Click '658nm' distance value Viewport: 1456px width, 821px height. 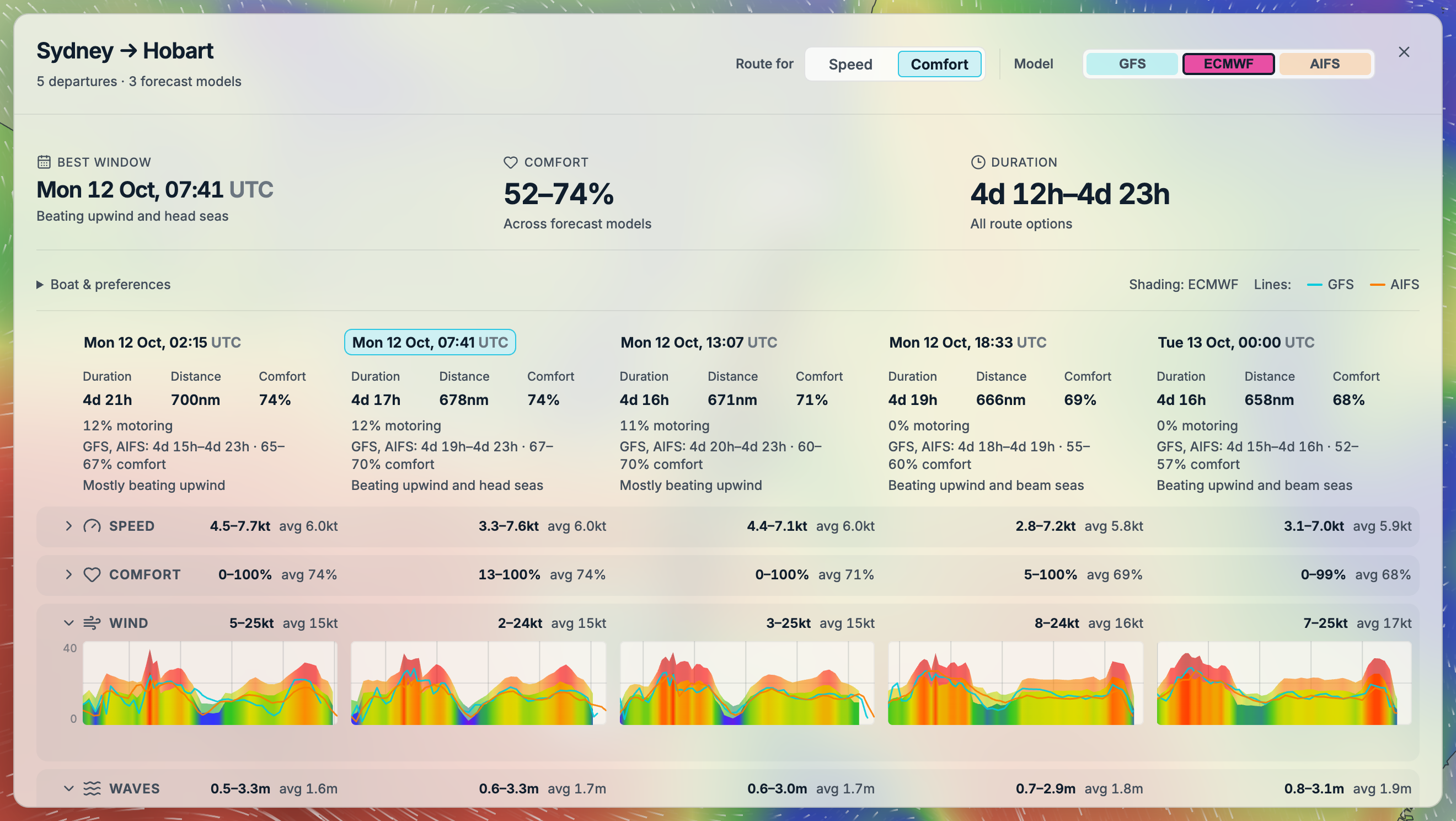click(1269, 400)
